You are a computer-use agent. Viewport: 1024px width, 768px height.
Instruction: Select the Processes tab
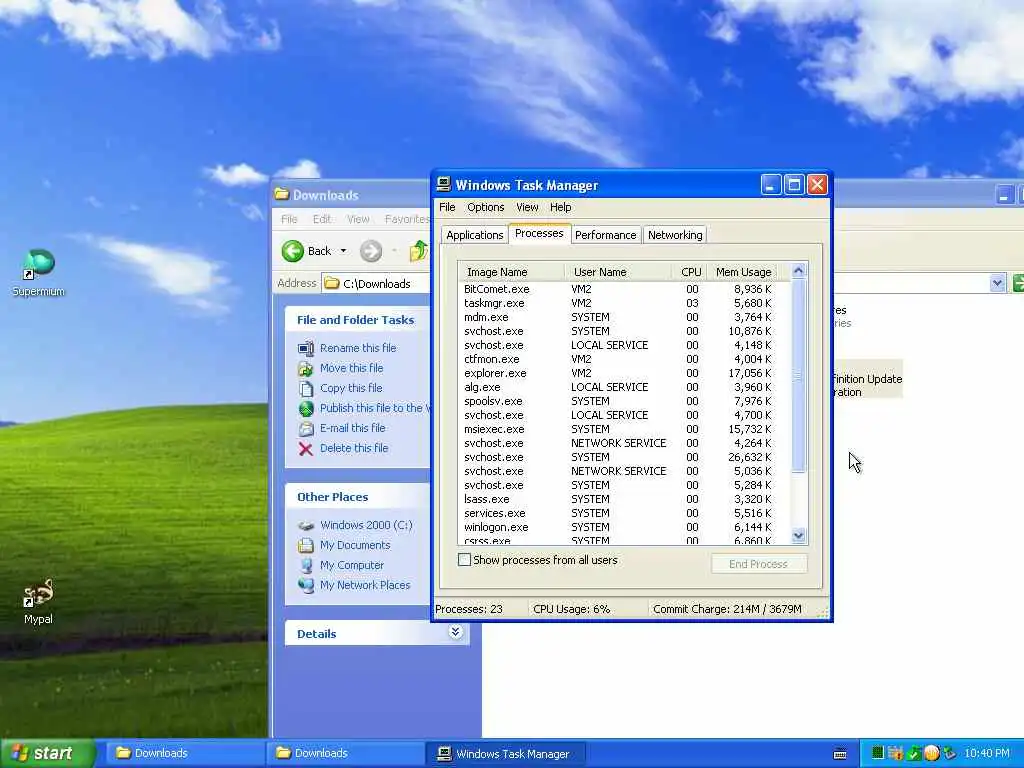[x=539, y=233]
